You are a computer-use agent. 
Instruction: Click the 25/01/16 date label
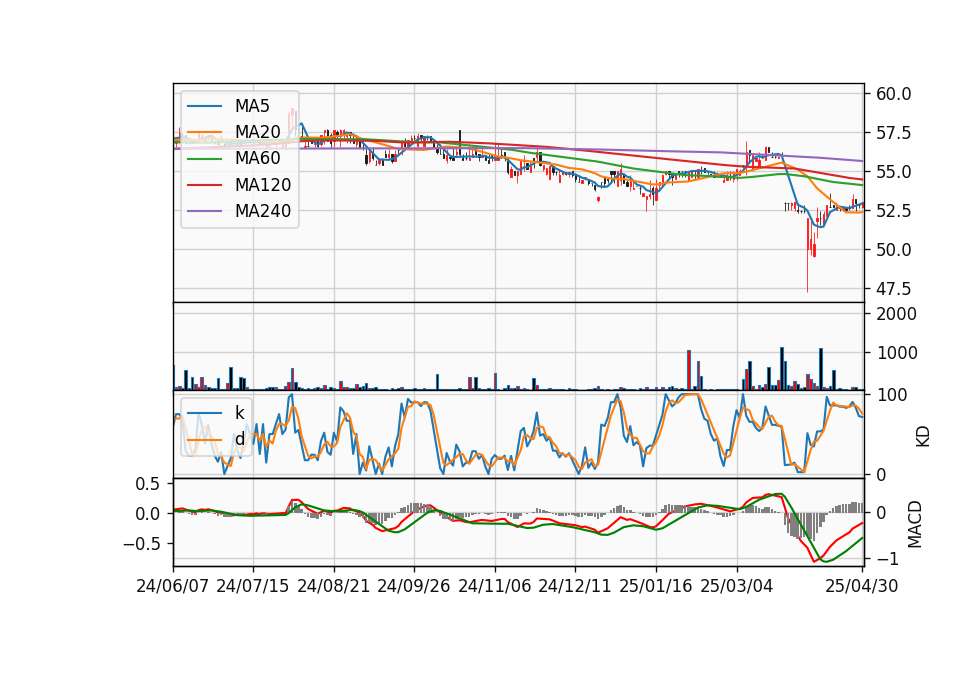(656, 586)
